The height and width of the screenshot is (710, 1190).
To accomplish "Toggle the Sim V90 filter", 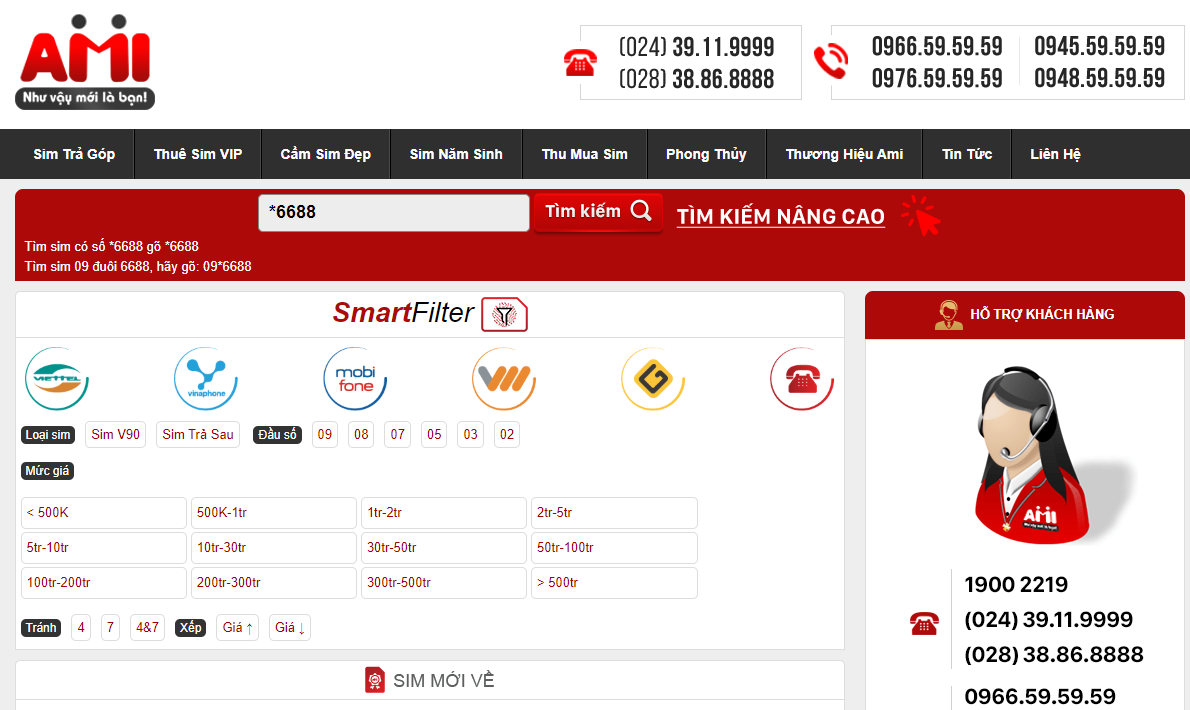I will (116, 435).
